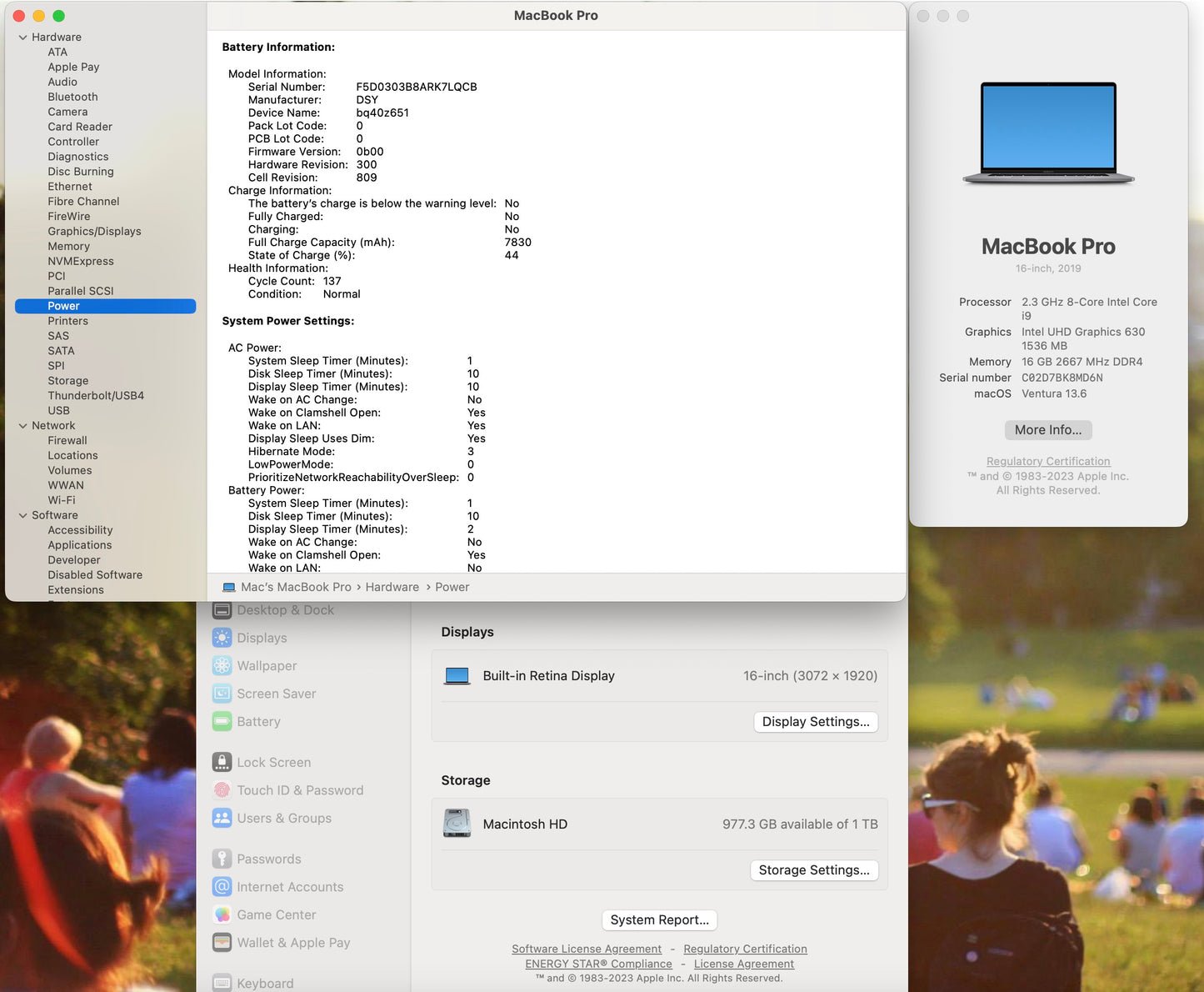This screenshot has width=1204, height=992.
Task: Select Touch ID & Password settings
Action: pos(300,789)
